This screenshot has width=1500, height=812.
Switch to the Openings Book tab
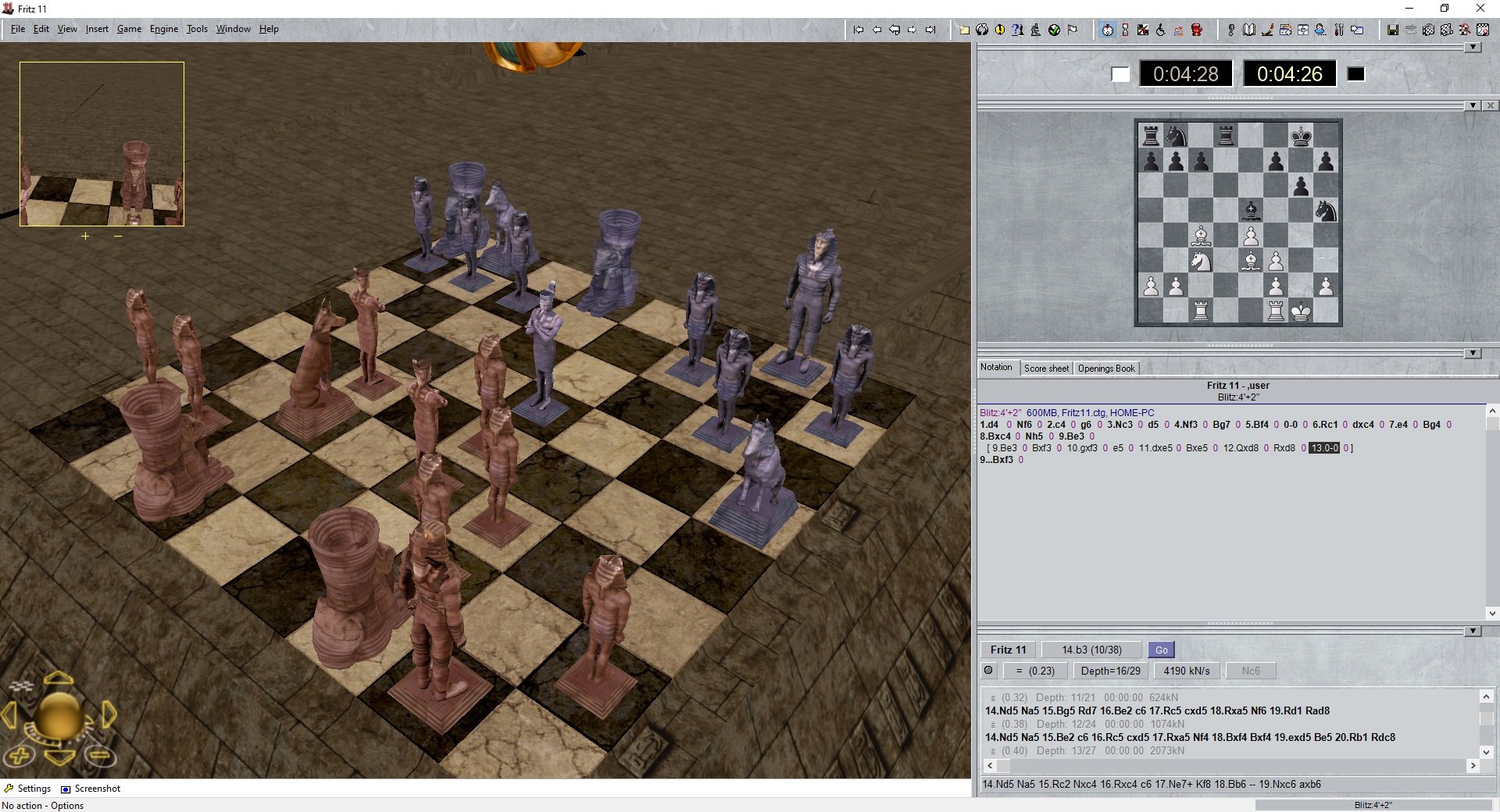pos(1106,368)
